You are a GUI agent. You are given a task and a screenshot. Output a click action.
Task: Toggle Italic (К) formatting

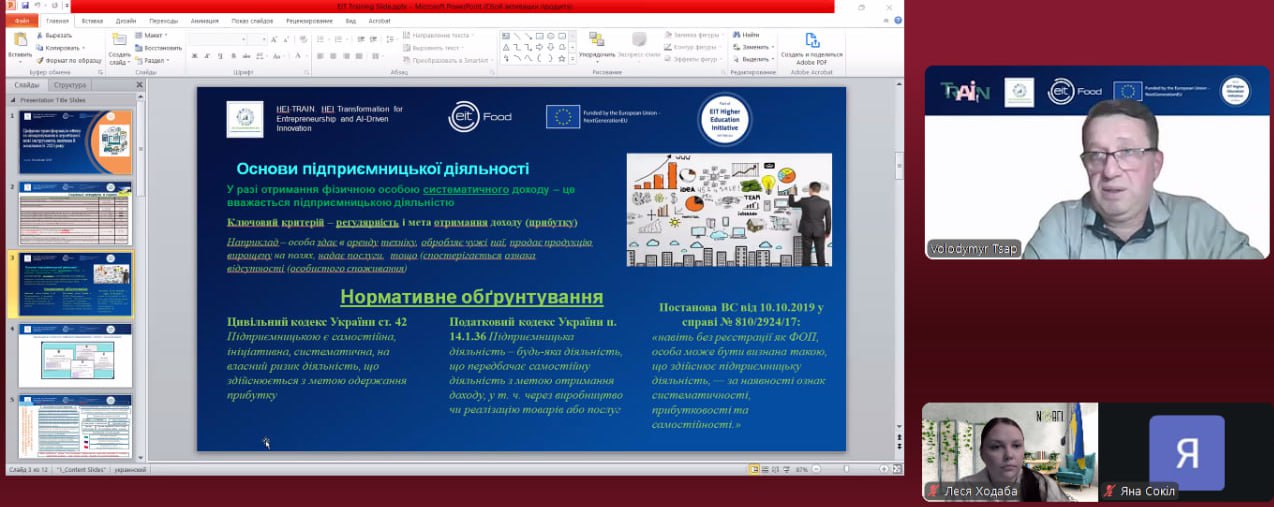[207, 56]
